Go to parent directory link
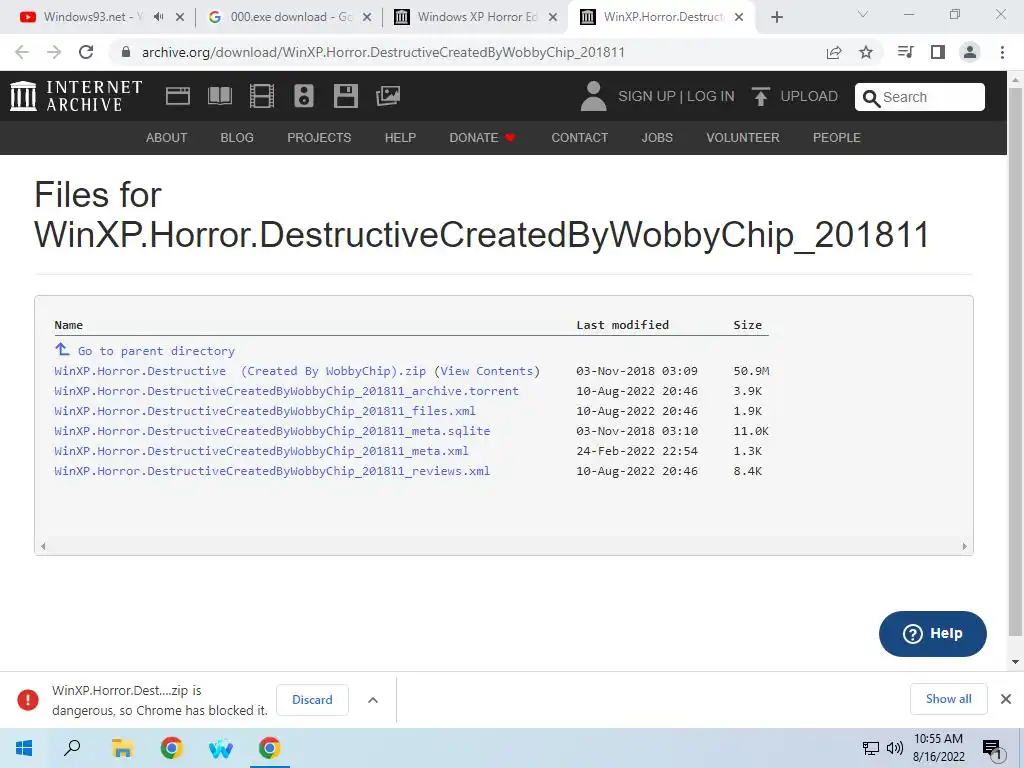 pyautogui.click(x=156, y=351)
